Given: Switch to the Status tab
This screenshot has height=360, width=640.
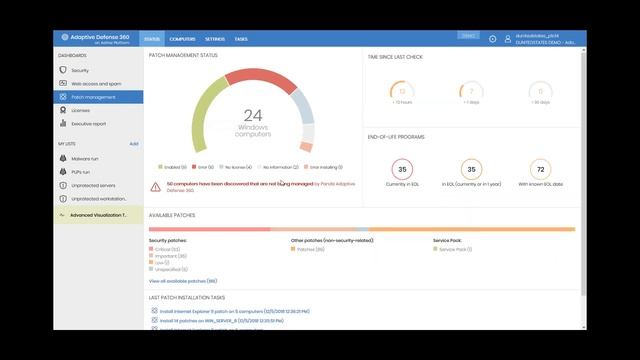Looking at the screenshot, I should click(x=152, y=39).
